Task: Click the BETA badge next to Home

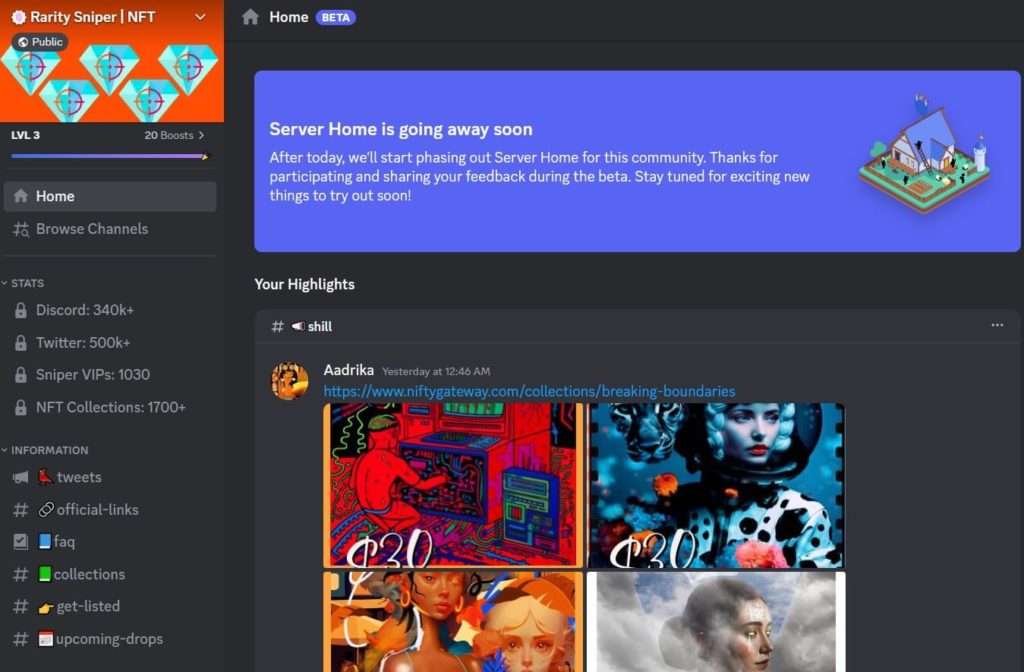Action: (x=336, y=18)
